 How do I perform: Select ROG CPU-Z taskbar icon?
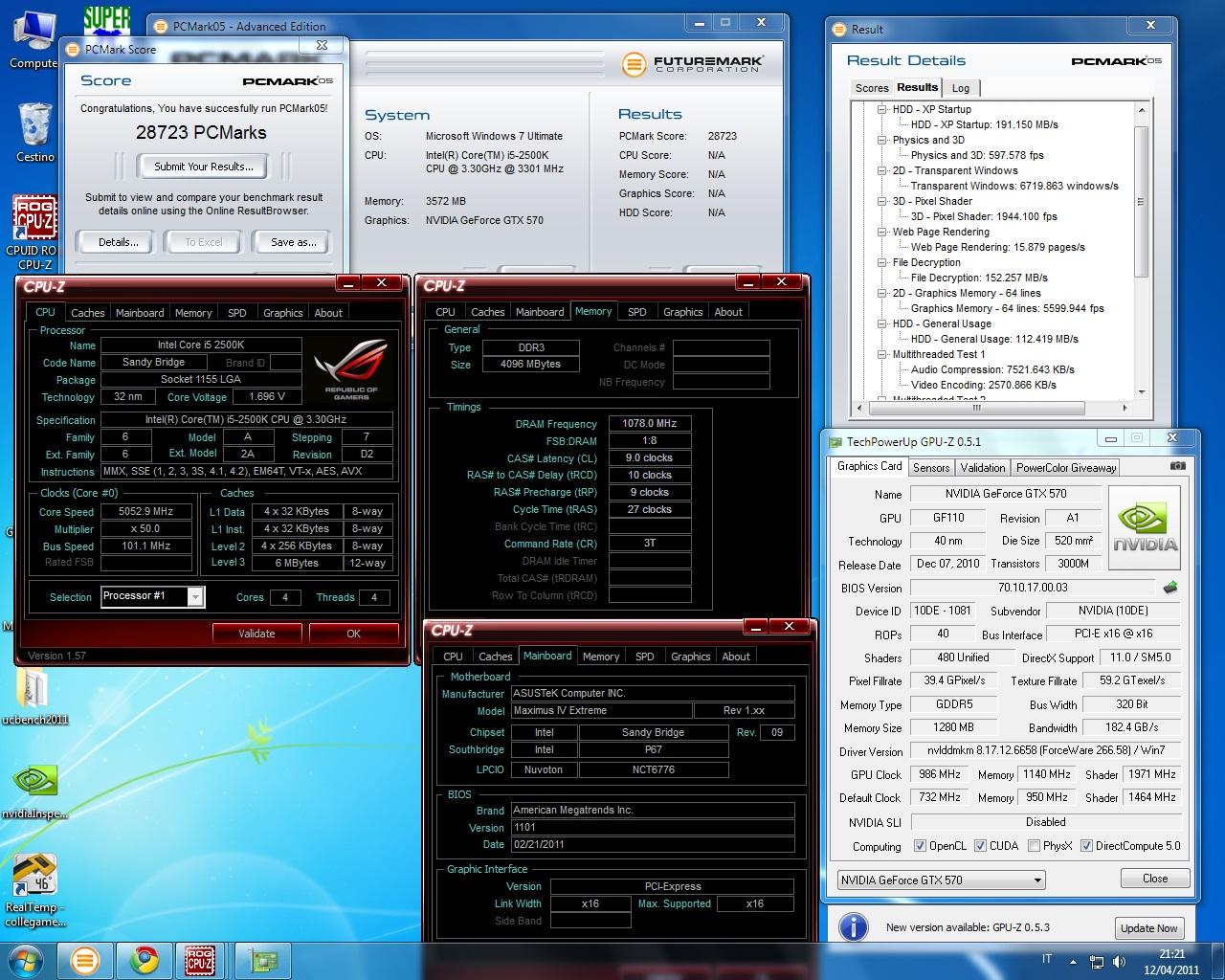(199, 960)
